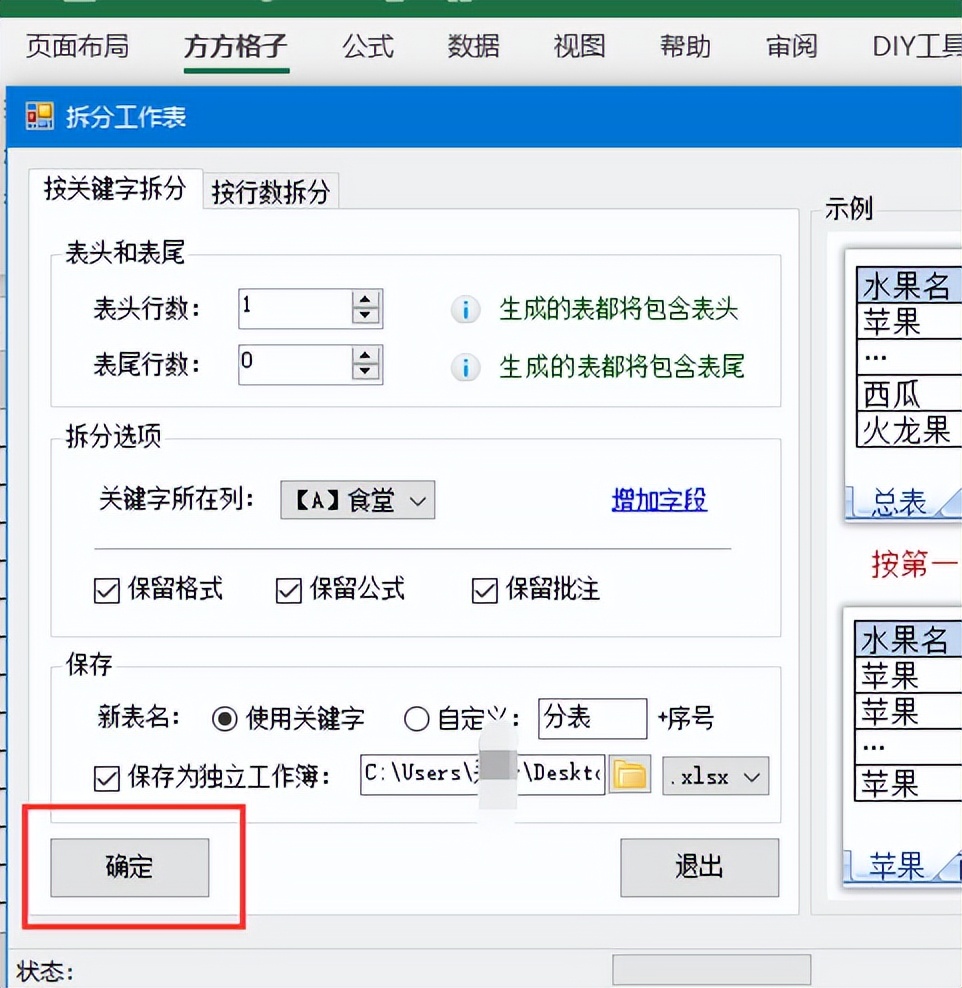
Task: Click the 退出 exit button
Action: tap(698, 868)
